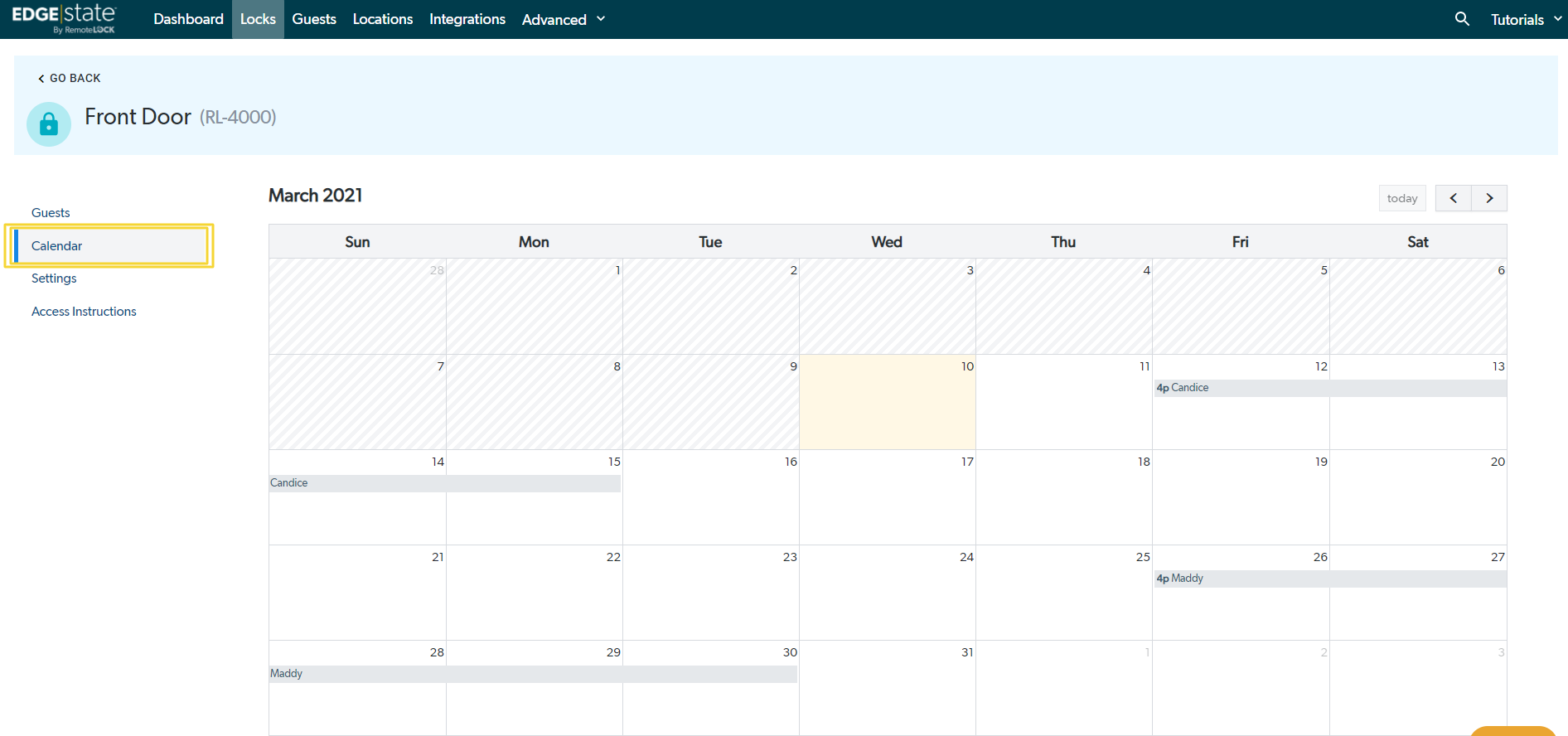Viewport: 1568px width, 736px height.
Task: Open Guests in the left sidebar
Action: point(51,213)
